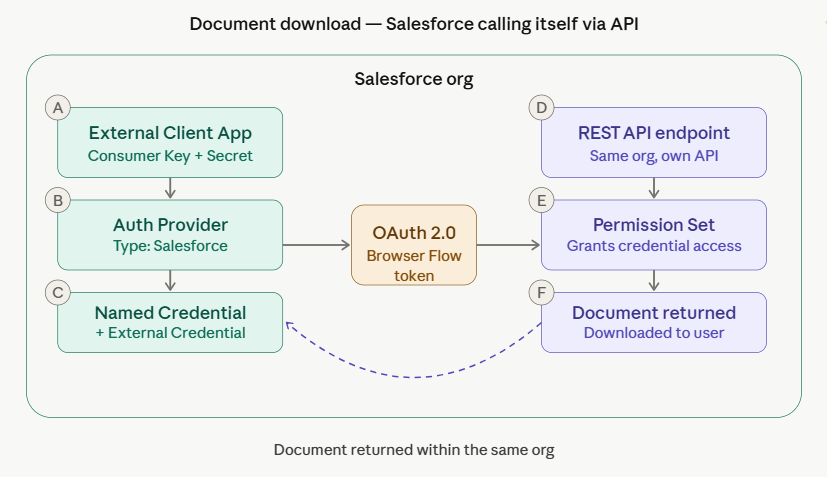Click the caption 'Document returned within the same org'

[x=414, y=450]
